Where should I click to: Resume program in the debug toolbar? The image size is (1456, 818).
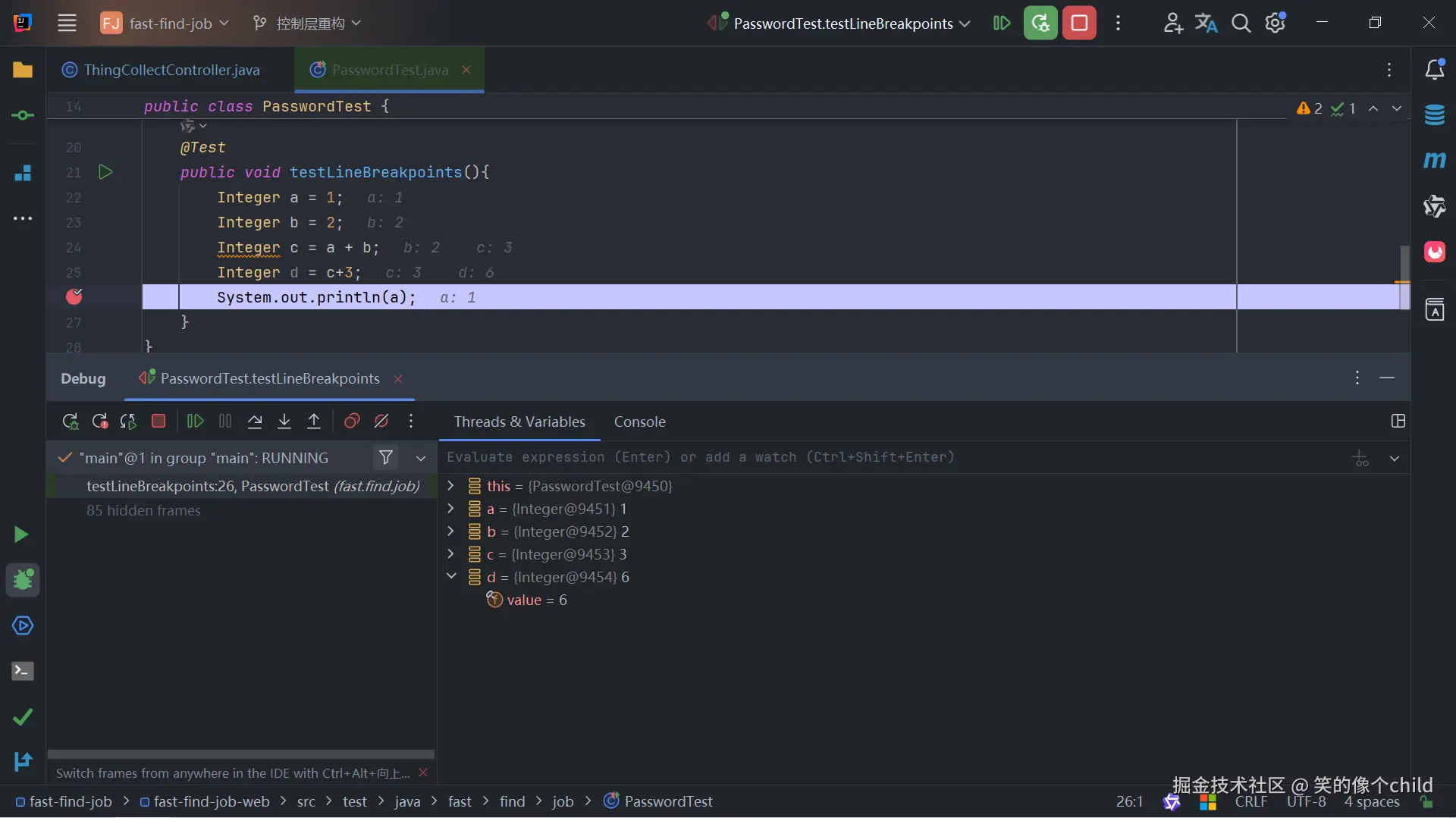[x=195, y=422]
